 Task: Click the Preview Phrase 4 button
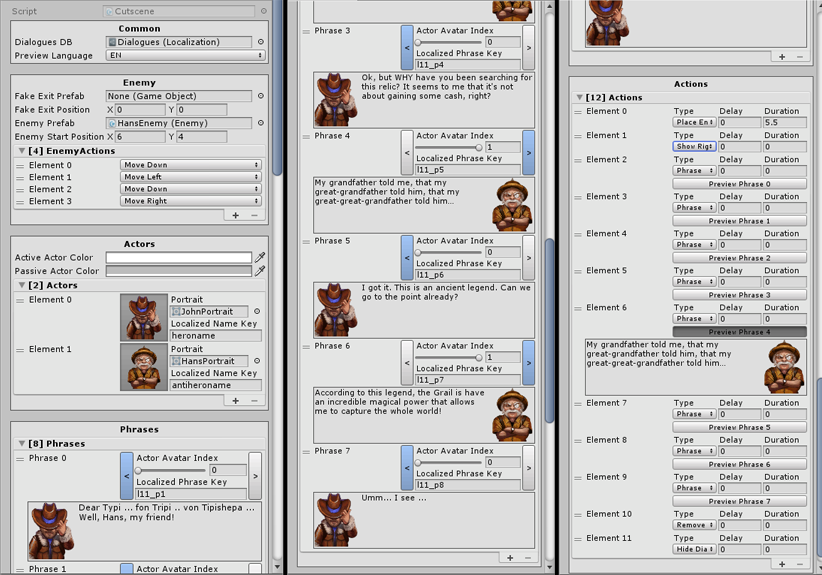point(739,332)
